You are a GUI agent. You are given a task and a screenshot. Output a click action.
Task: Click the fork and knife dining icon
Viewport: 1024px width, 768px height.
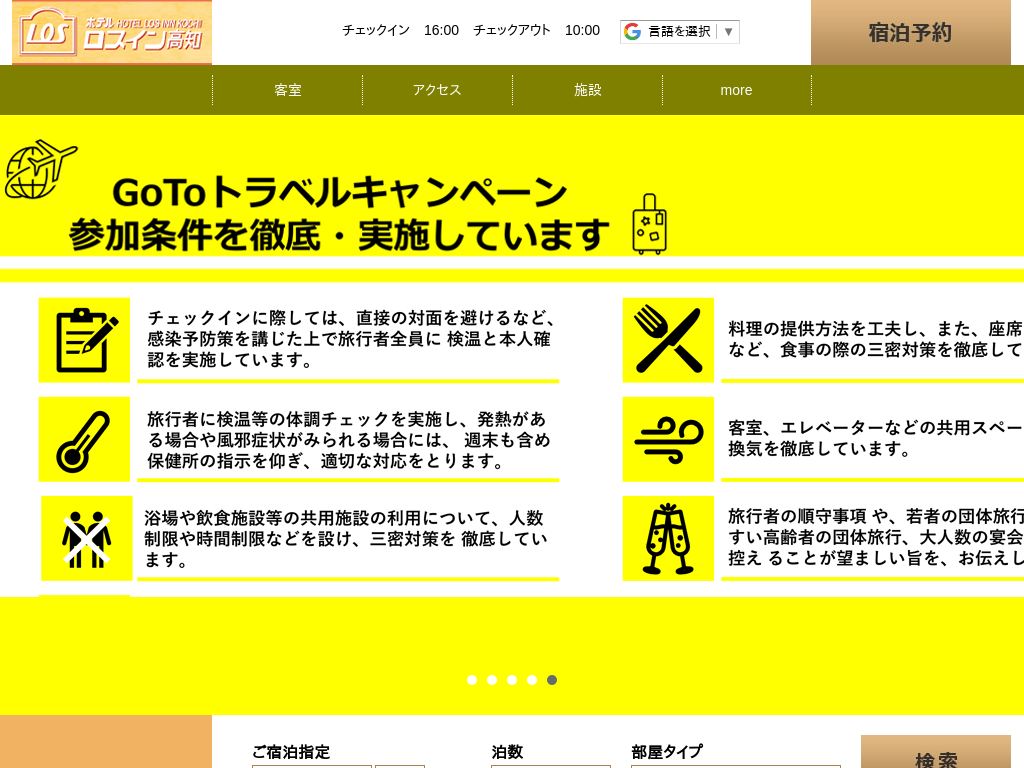(668, 340)
